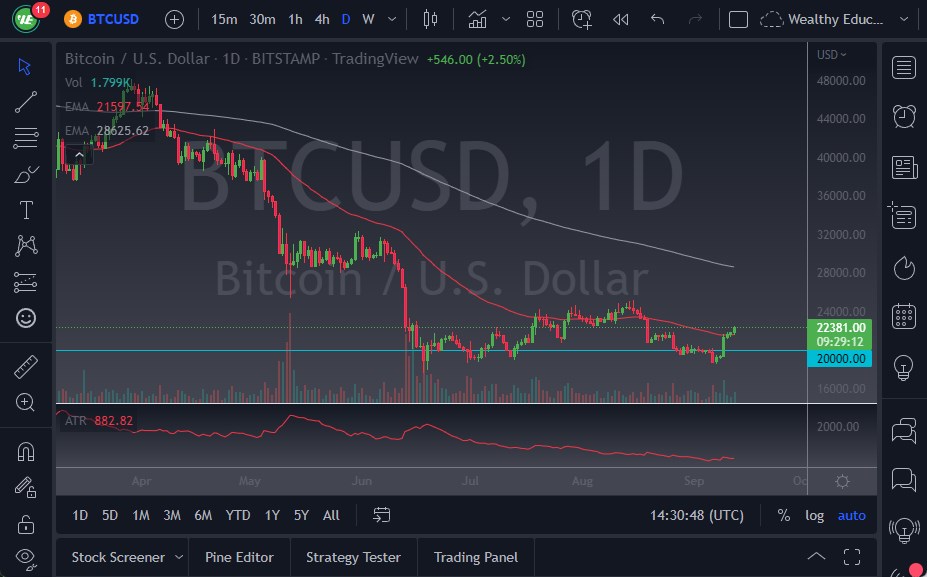Activate the Zoom In tool
This screenshot has width=927, height=577.
pos(25,402)
